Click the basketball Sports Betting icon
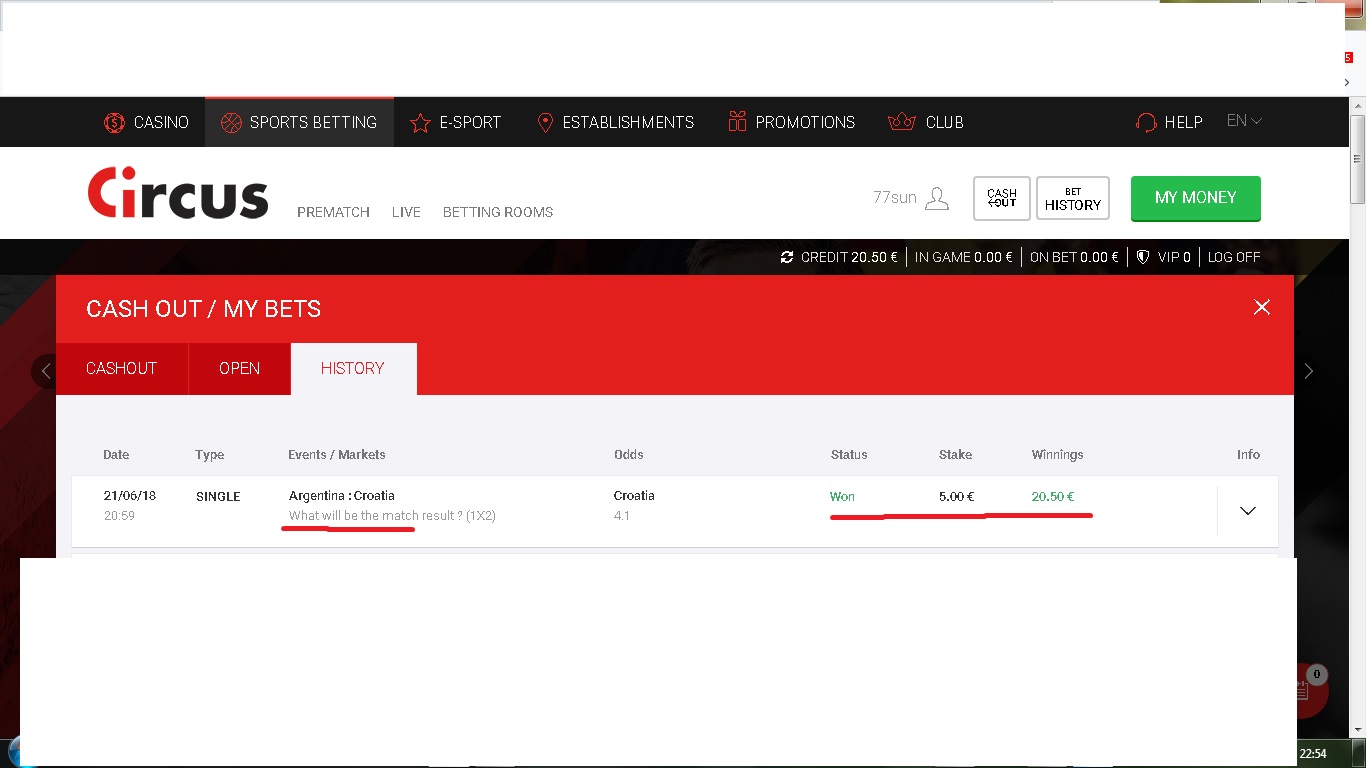The height and width of the screenshot is (768, 1366). [231, 122]
